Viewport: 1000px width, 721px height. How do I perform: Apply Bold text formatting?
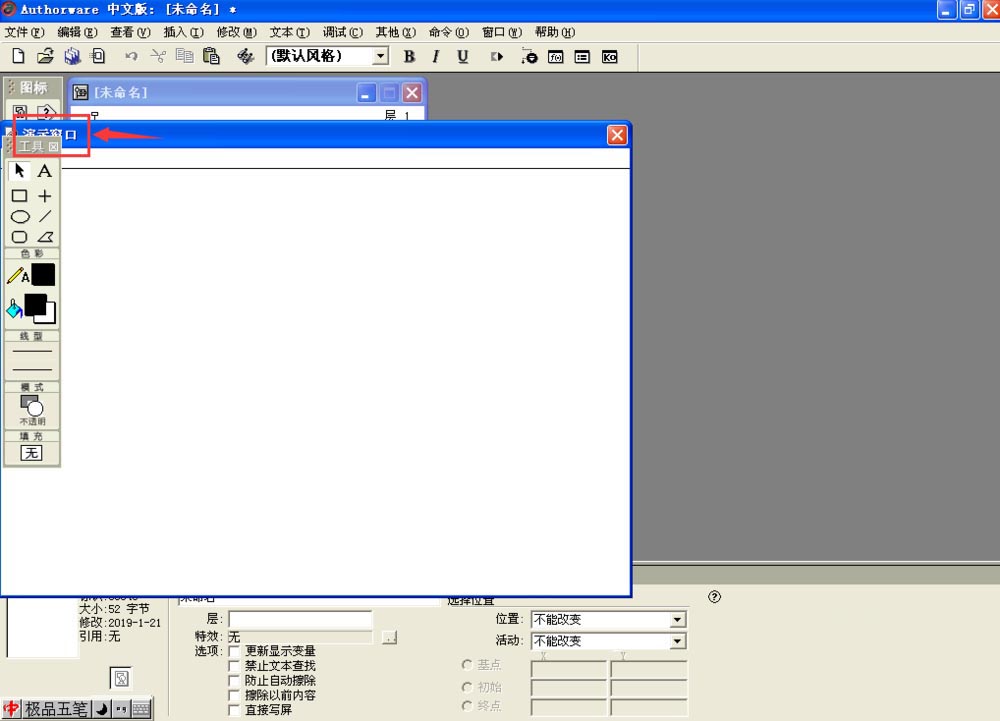tap(409, 57)
